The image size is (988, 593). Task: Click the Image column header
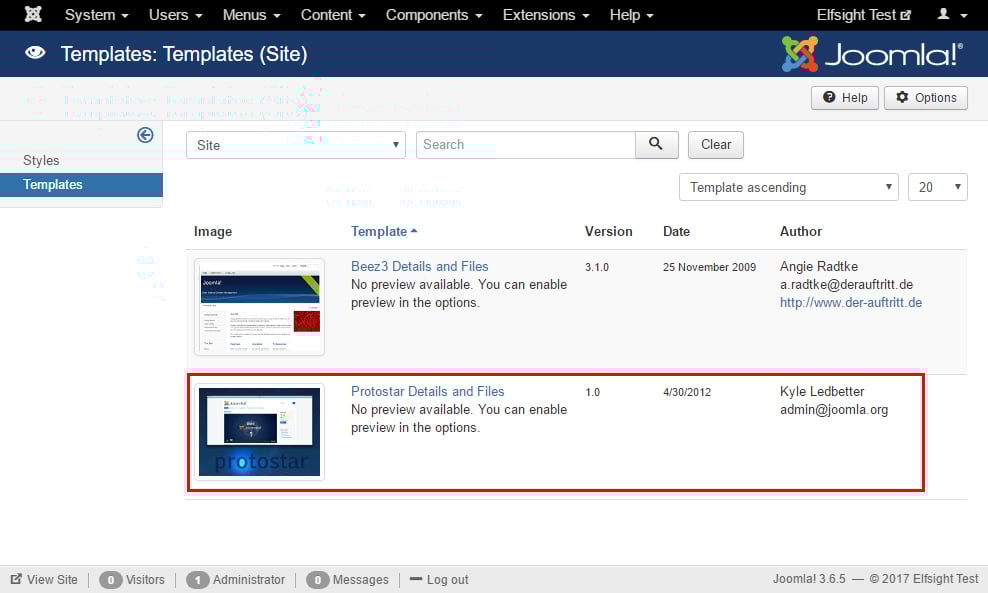point(213,231)
